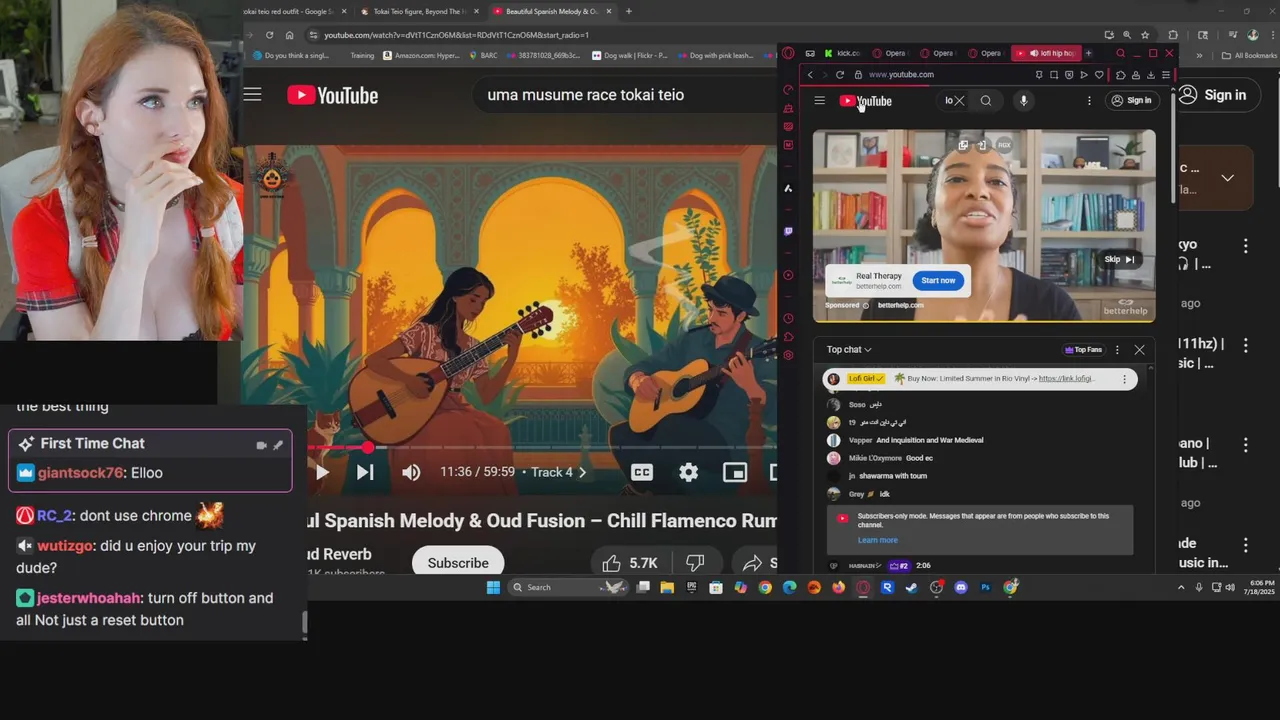Like the video with 5.7K likes
1280x720 pixels.
629,563
